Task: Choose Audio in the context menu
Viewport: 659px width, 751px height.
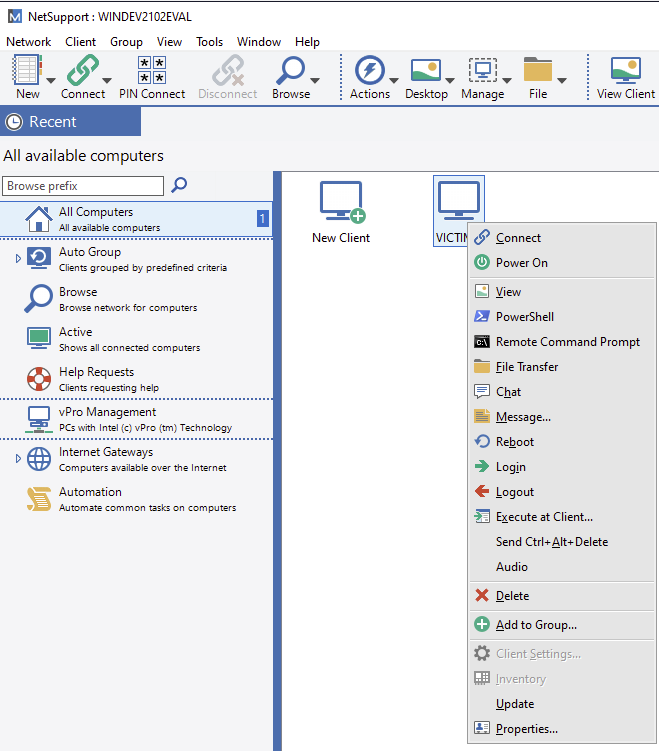Action: click(x=562, y=567)
